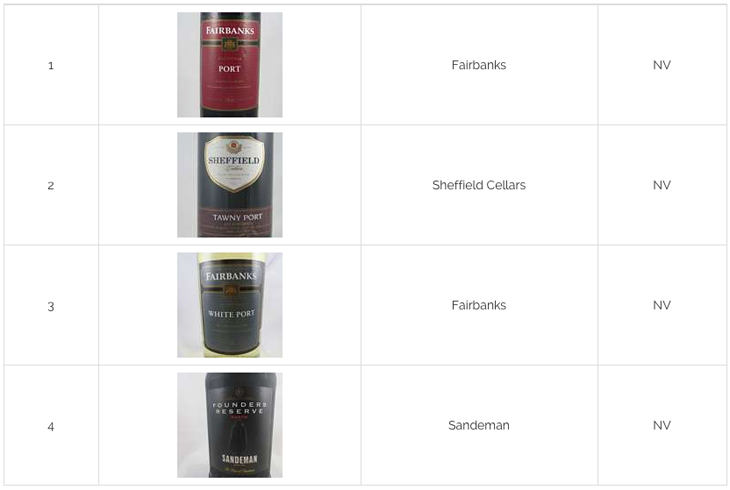Select rank number 4 cell
This screenshot has width=730, height=490.
coord(51,426)
